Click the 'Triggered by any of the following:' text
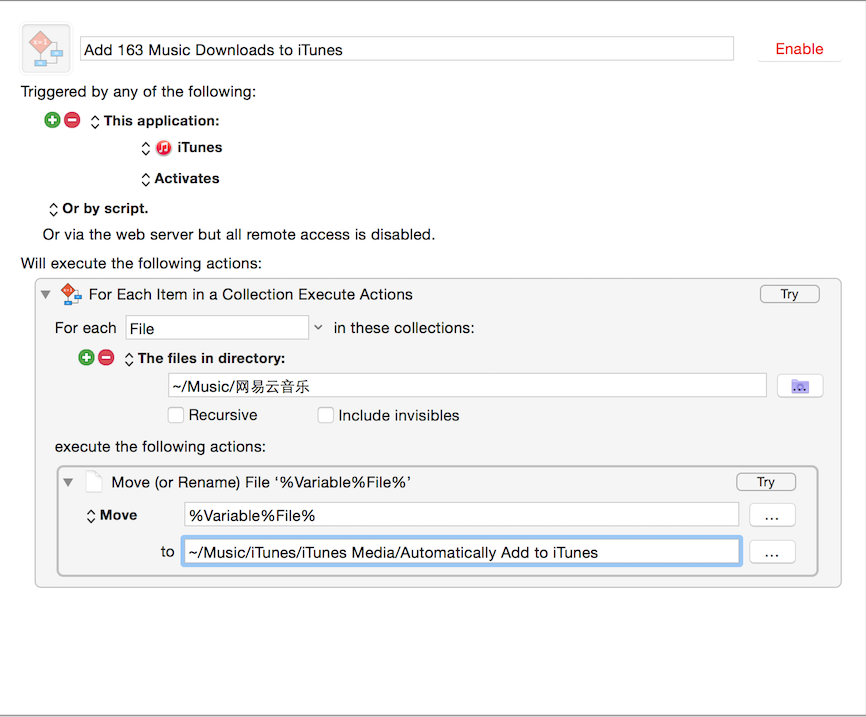Image resolution: width=866 pixels, height=717 pixels. [139, 92]
